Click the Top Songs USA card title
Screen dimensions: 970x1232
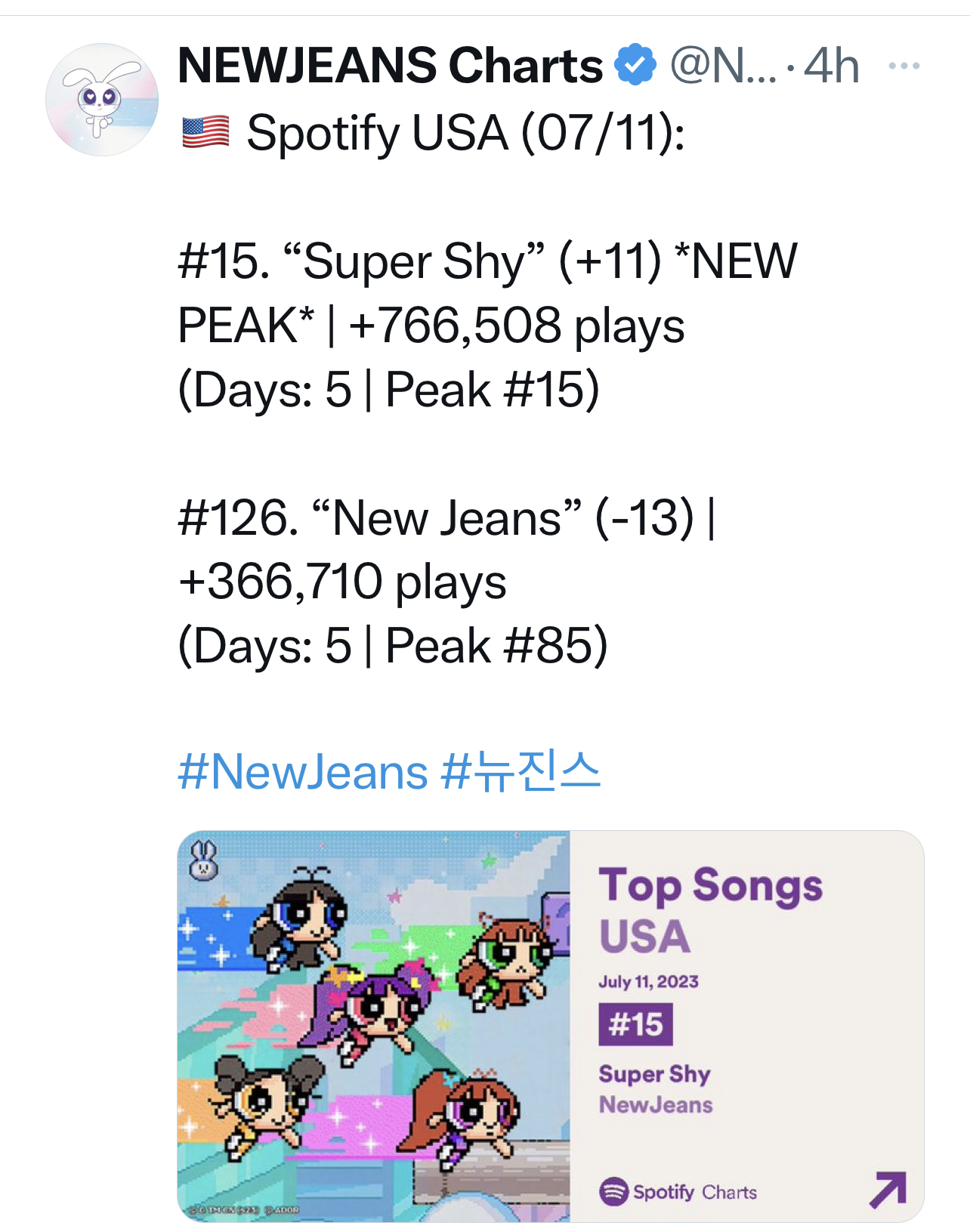(710, 910)
